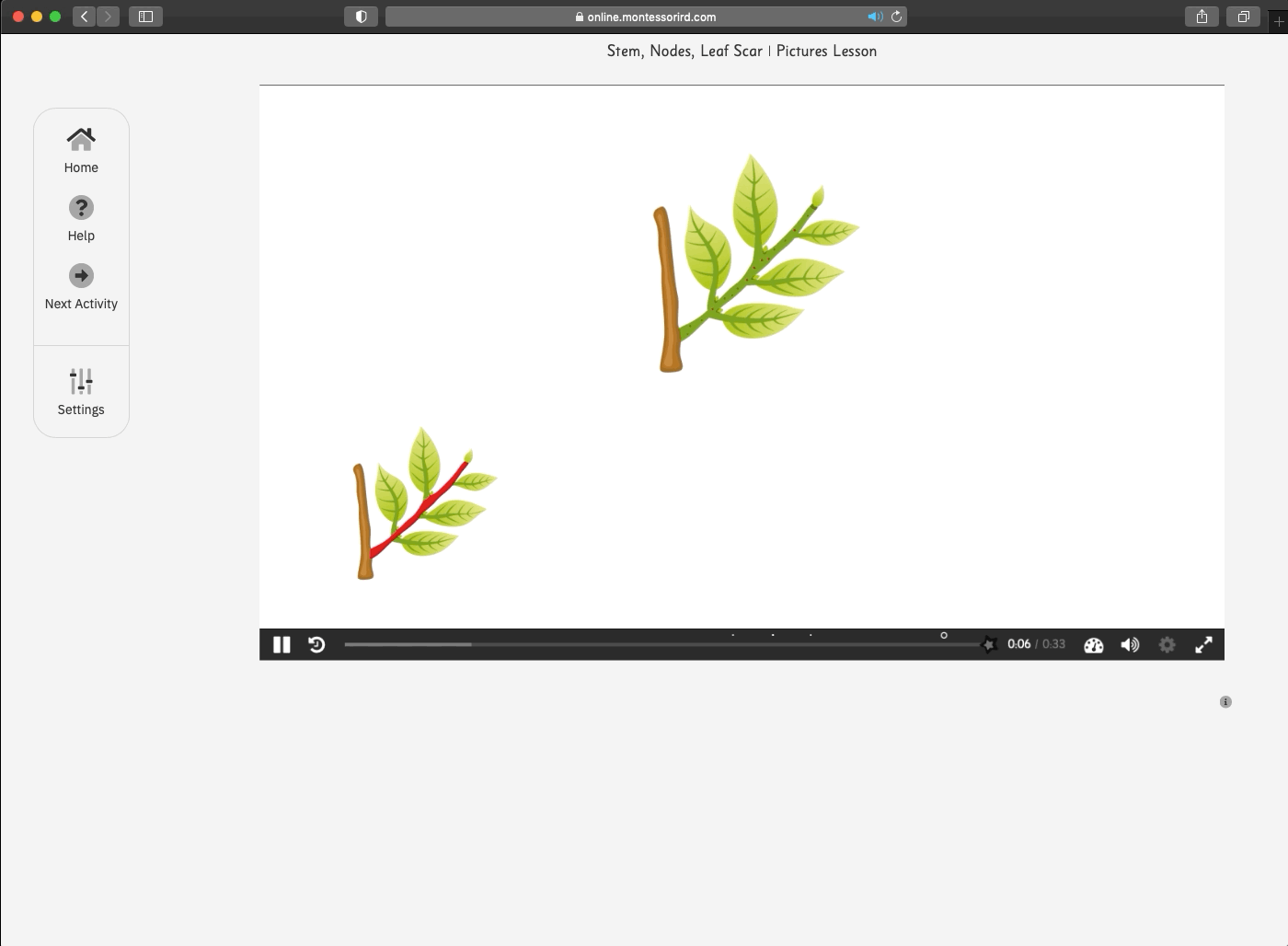Pause the lesson video
The width and height of the screenshot is (1288, 946).
[x=282, y=645]
